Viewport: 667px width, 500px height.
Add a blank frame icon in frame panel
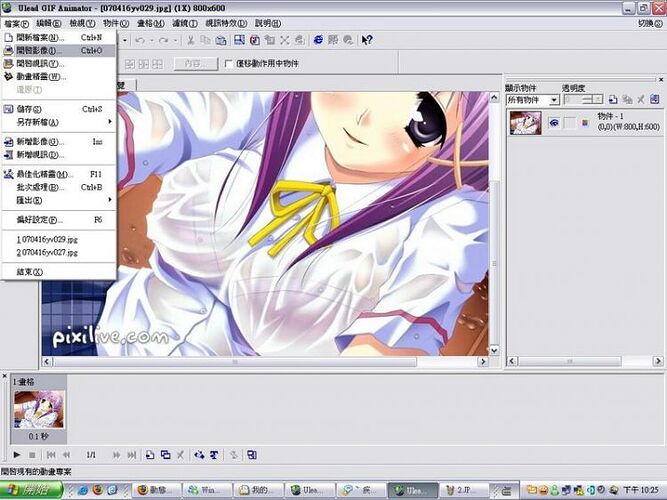(150, 455)
